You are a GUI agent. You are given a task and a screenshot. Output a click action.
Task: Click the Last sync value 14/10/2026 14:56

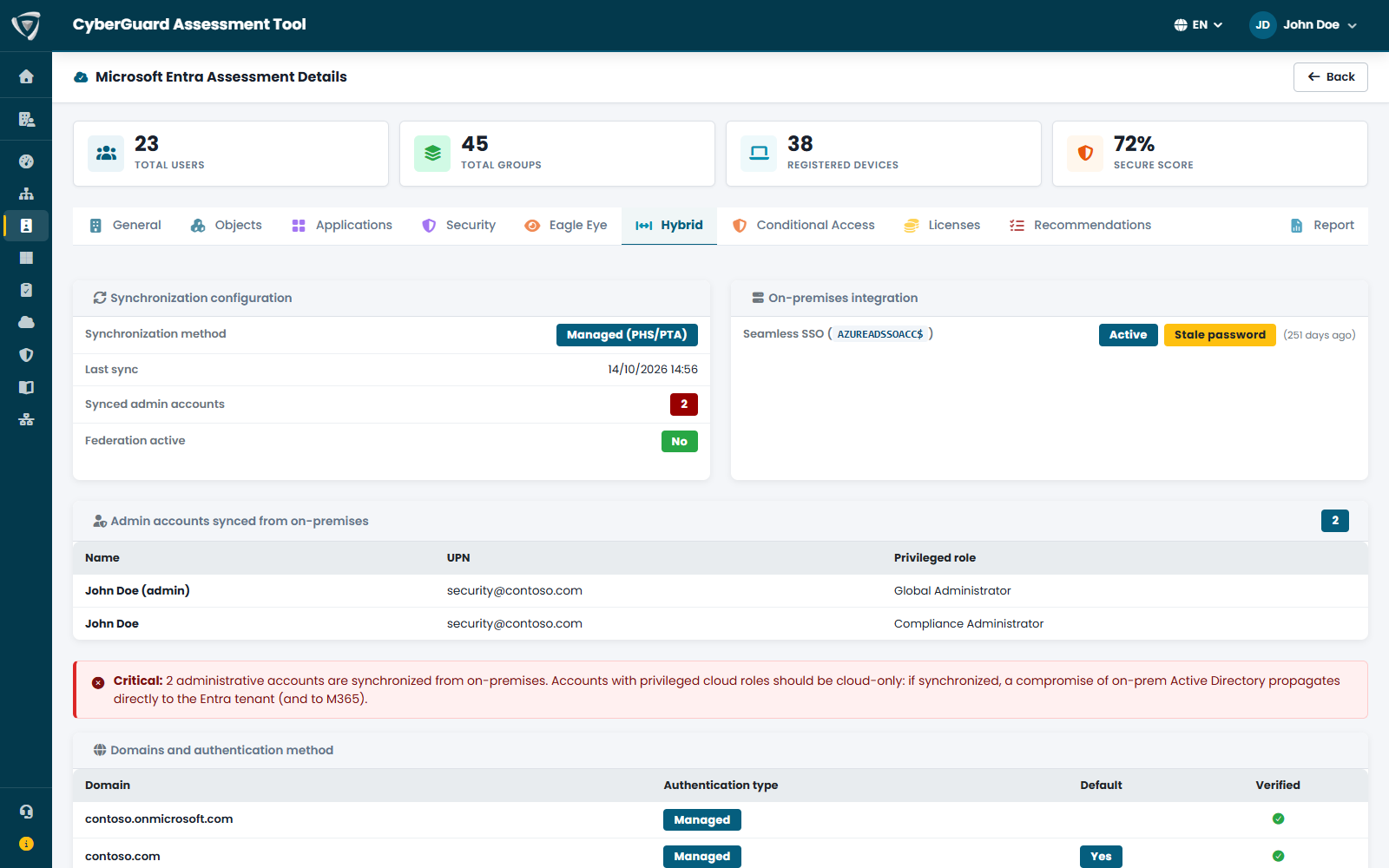click(x=653, y=370)
